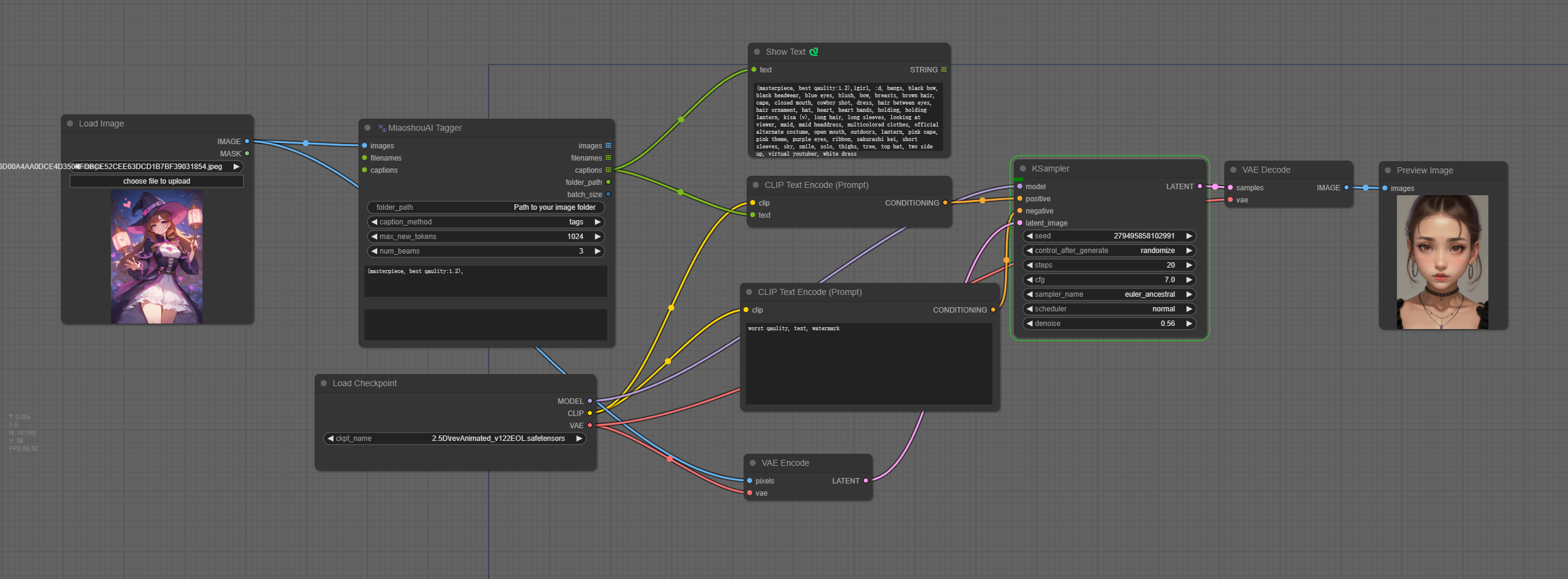Decrease max_new_tokens with the left arrow
The height and width of the screenshot is (579, 1568).
tap(374, 237)
